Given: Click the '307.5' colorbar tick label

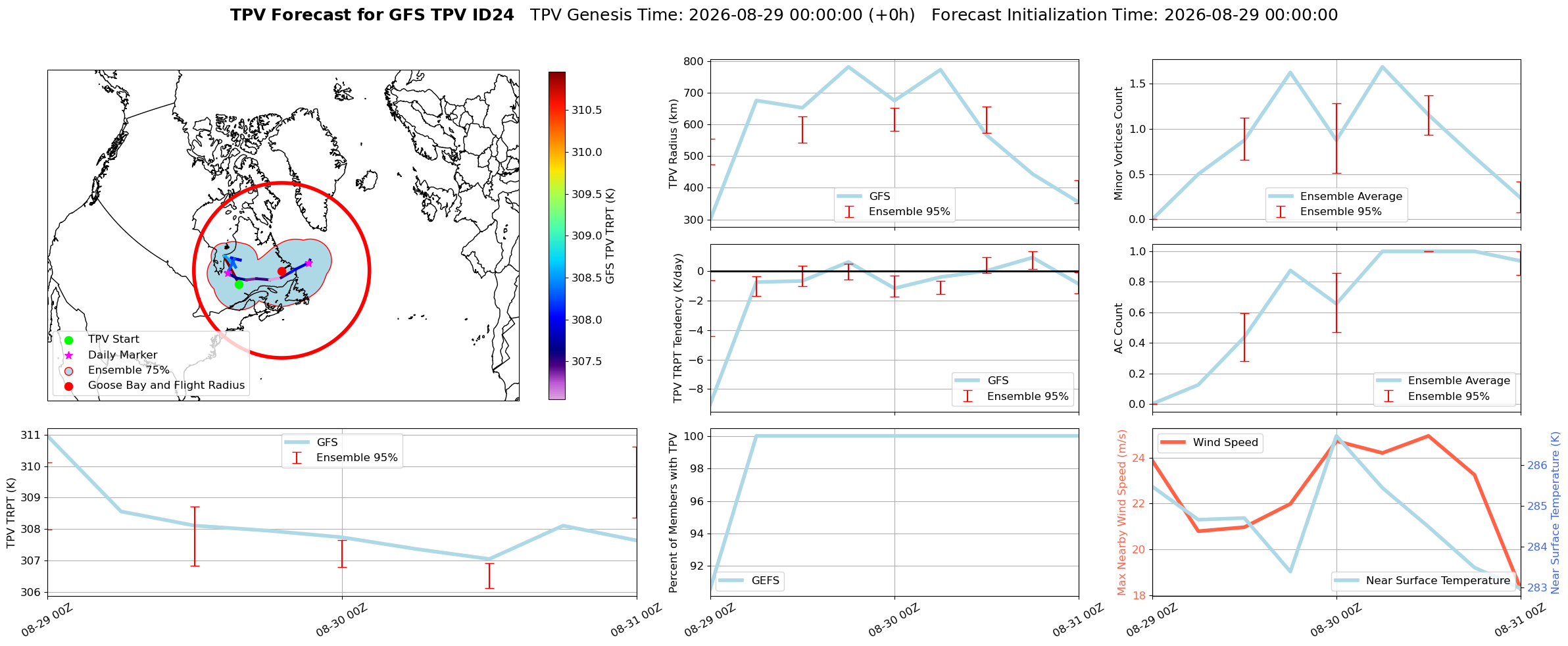Looking at the screenshot, I should click(x=587, y=362).
